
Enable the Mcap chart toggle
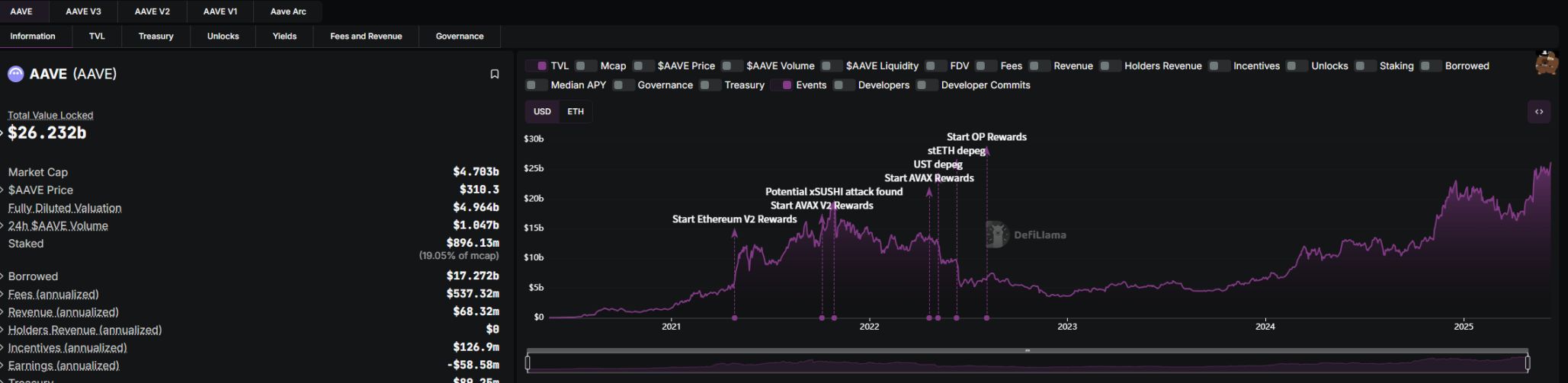click(x=585, y=66)
